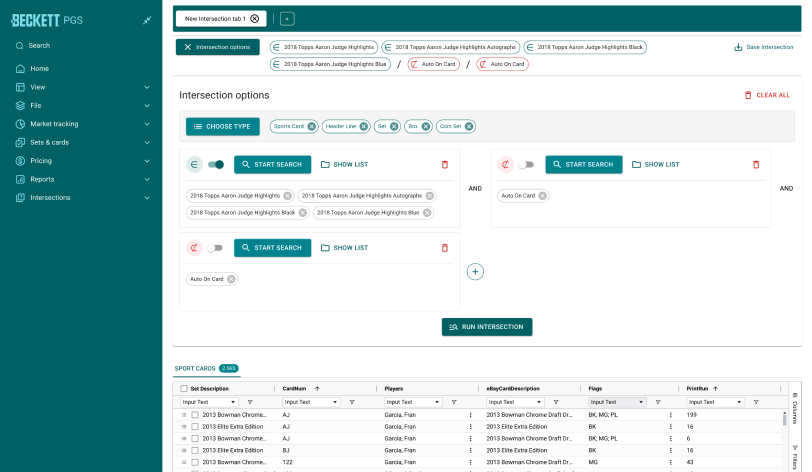Click the CHOOSE TYPE button

[223, 126]
